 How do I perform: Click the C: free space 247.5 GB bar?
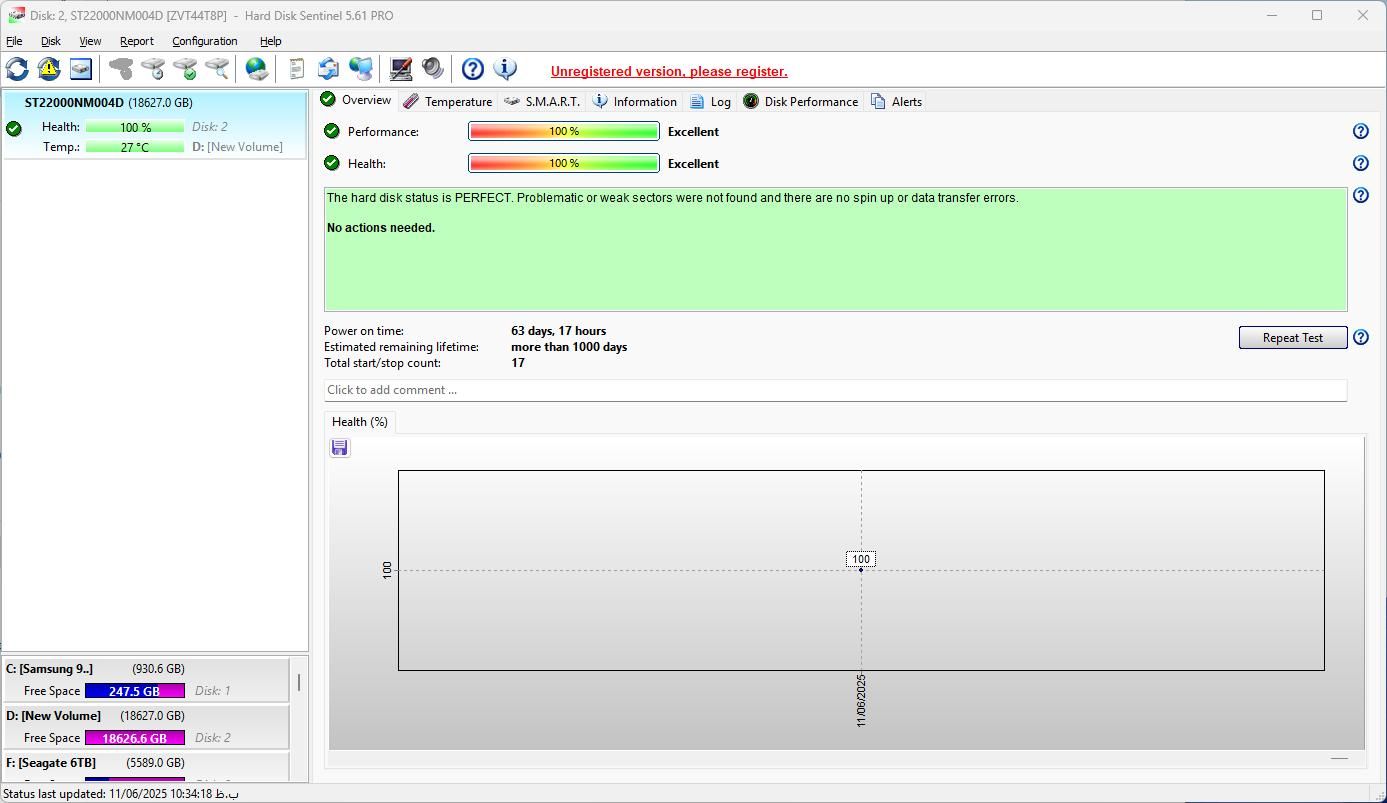click(135, 691)
